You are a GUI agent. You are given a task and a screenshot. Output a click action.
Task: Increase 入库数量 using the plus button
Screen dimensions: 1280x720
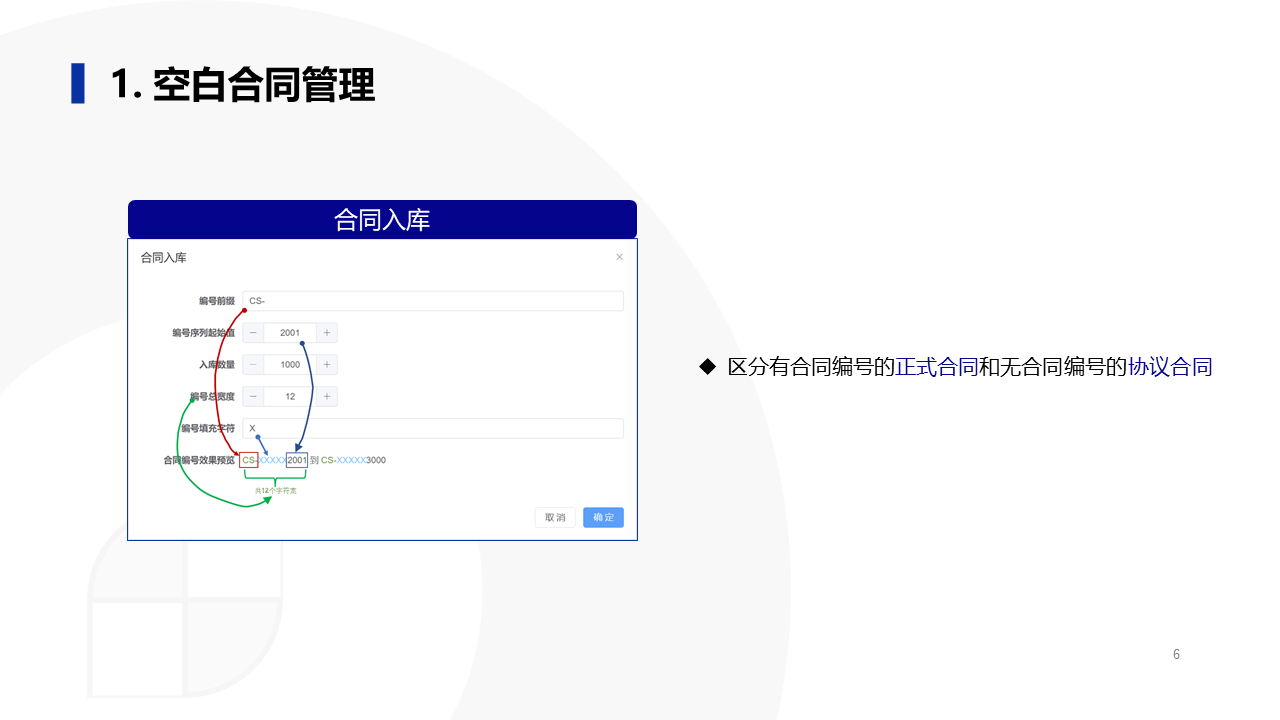pyautogui.click(x=327, y=365)
